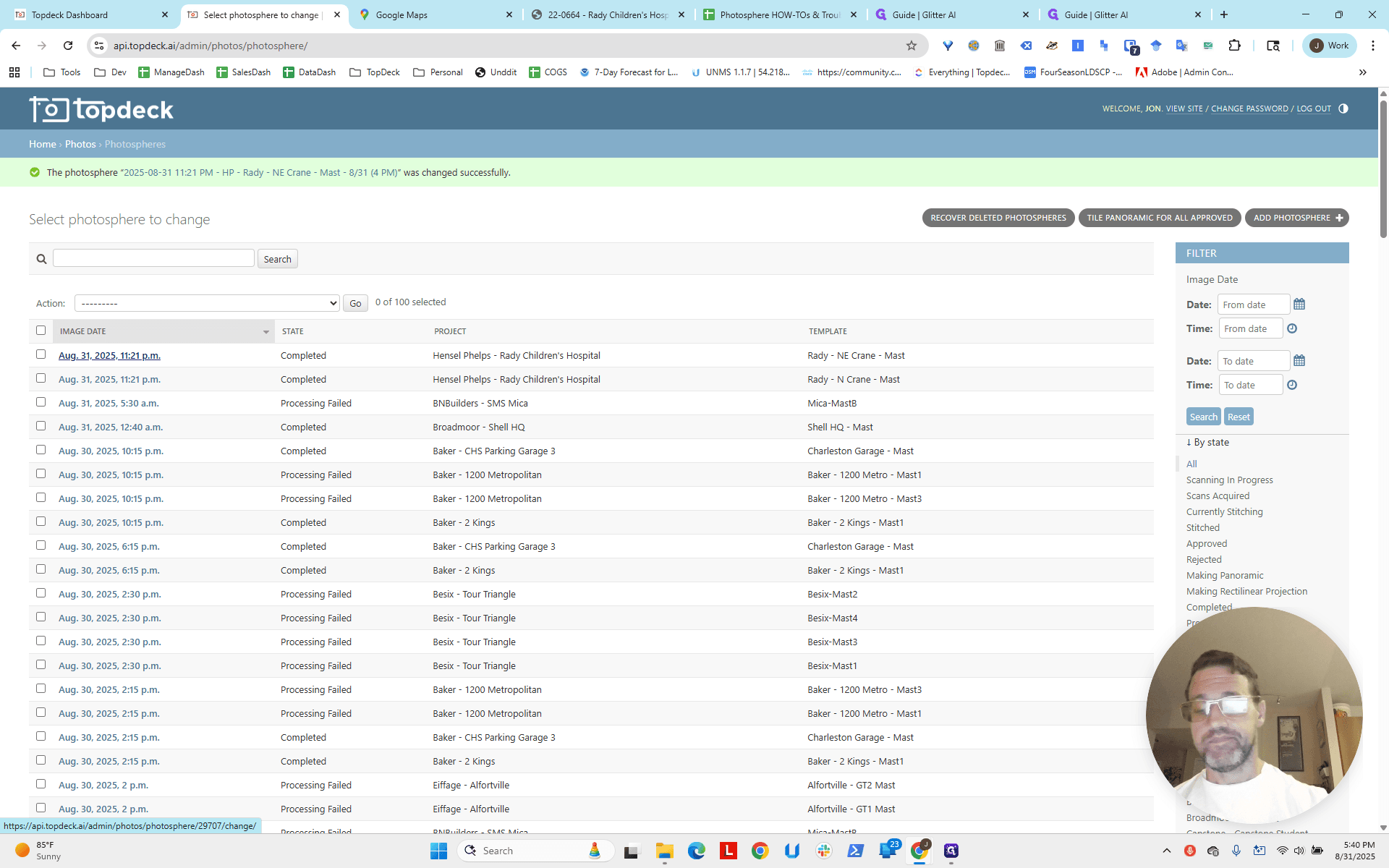Image resolution: width=1389 pixels, height=868 pixels.
Task: Open the TopDeck bookmarks folder
Action: pyautogui.click(x=375, y=72)
